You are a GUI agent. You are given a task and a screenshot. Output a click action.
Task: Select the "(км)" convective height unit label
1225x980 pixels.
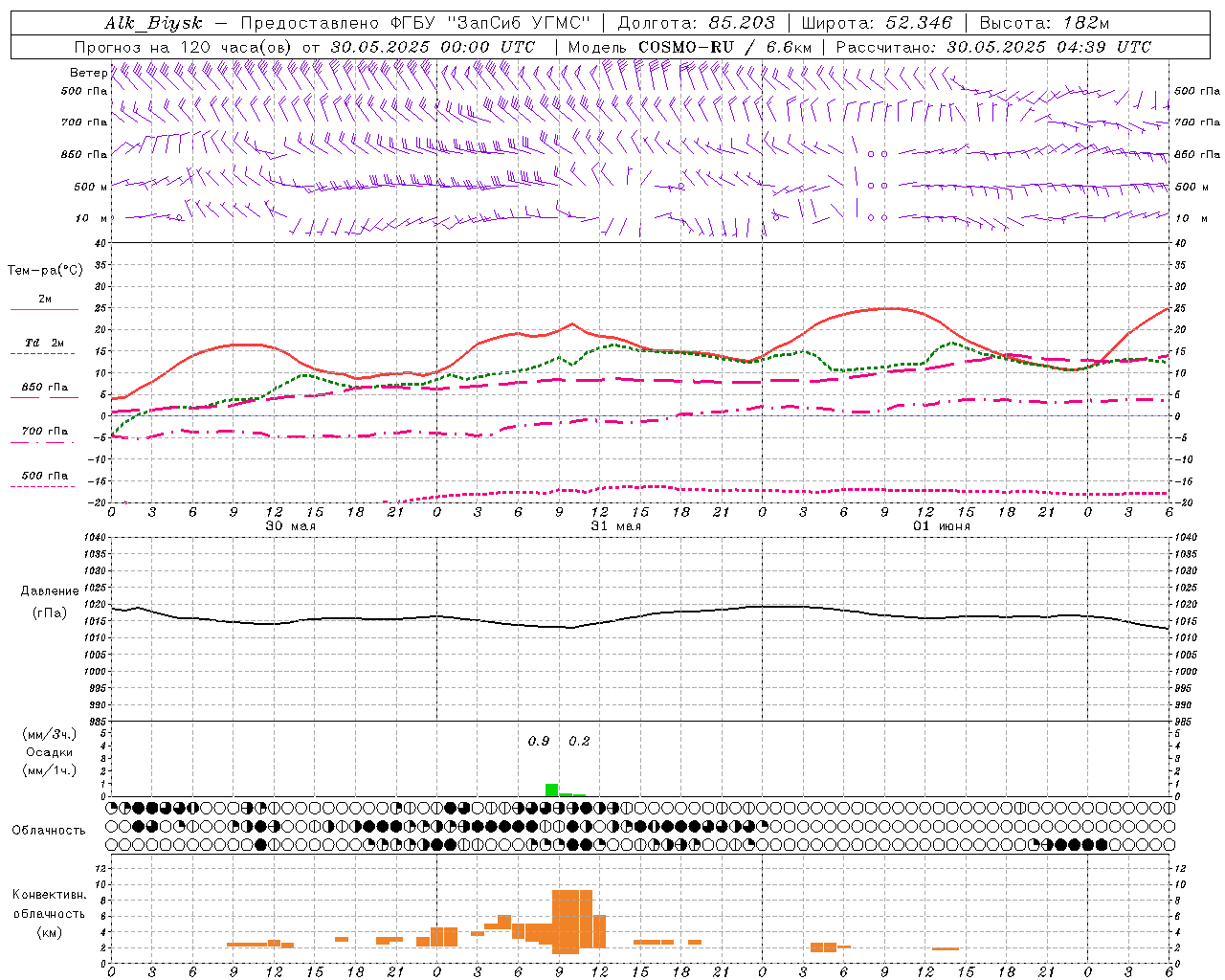49,932
